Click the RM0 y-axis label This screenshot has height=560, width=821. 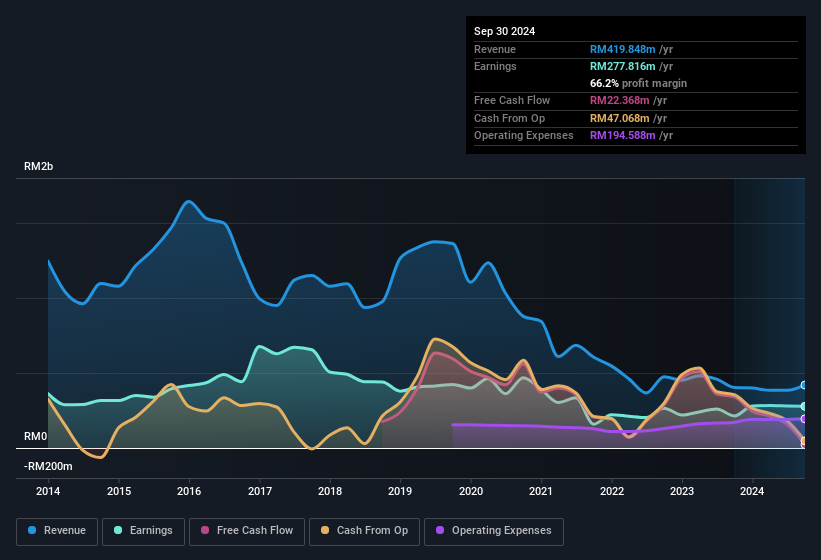tap(35, 436)
